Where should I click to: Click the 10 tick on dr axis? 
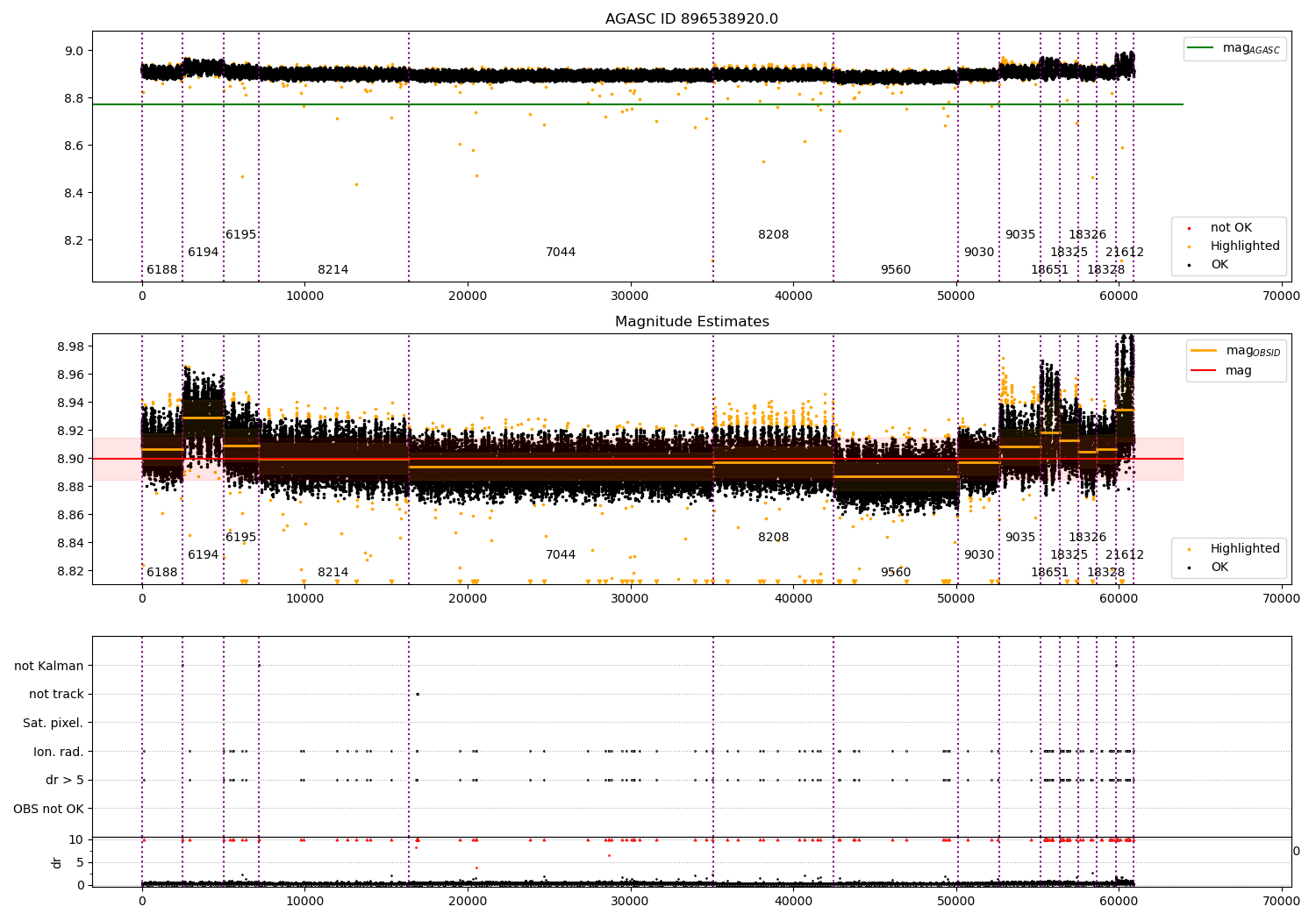(76, 839)
